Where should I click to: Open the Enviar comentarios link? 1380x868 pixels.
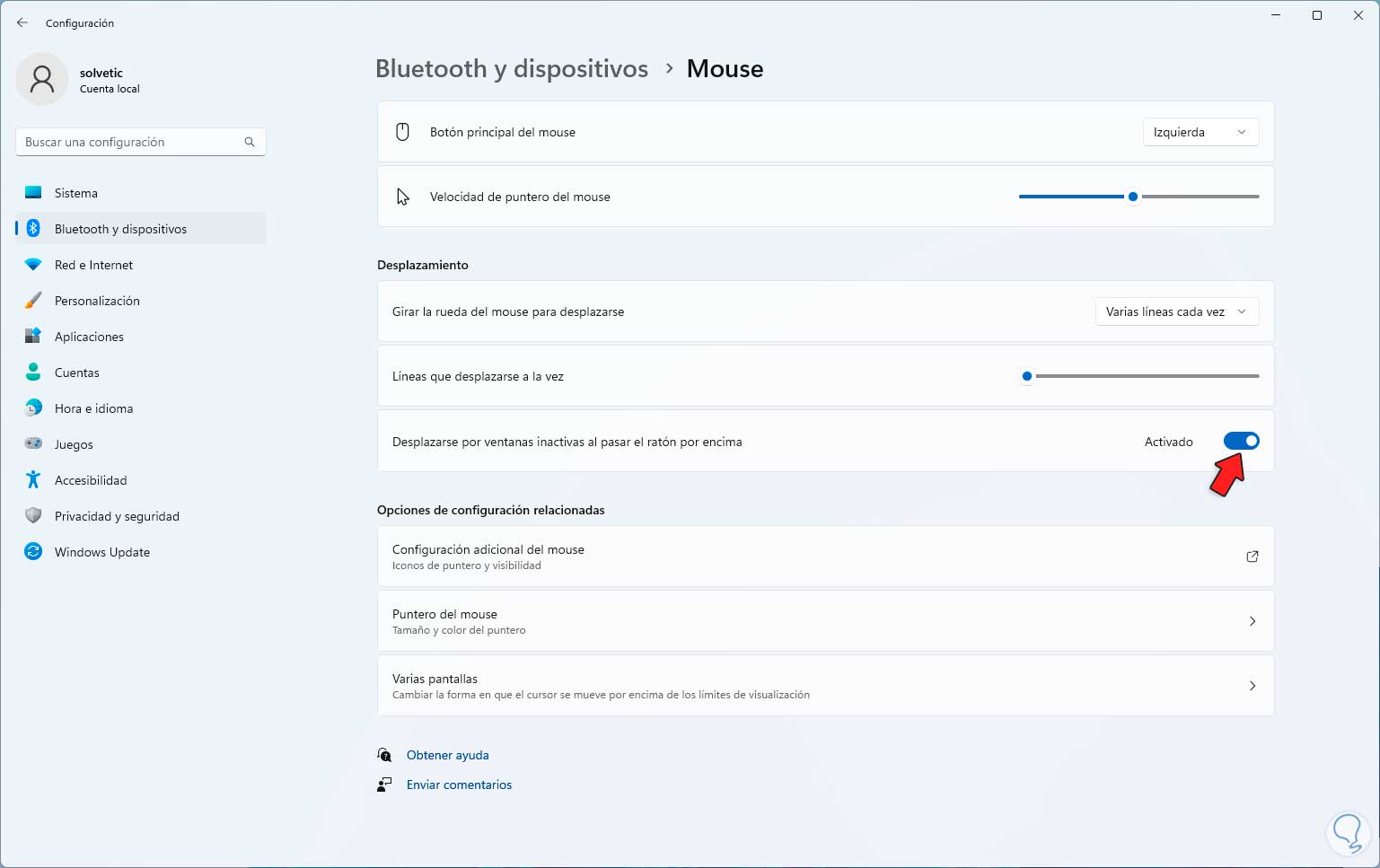pyautogui.click(x=459, y=785)
